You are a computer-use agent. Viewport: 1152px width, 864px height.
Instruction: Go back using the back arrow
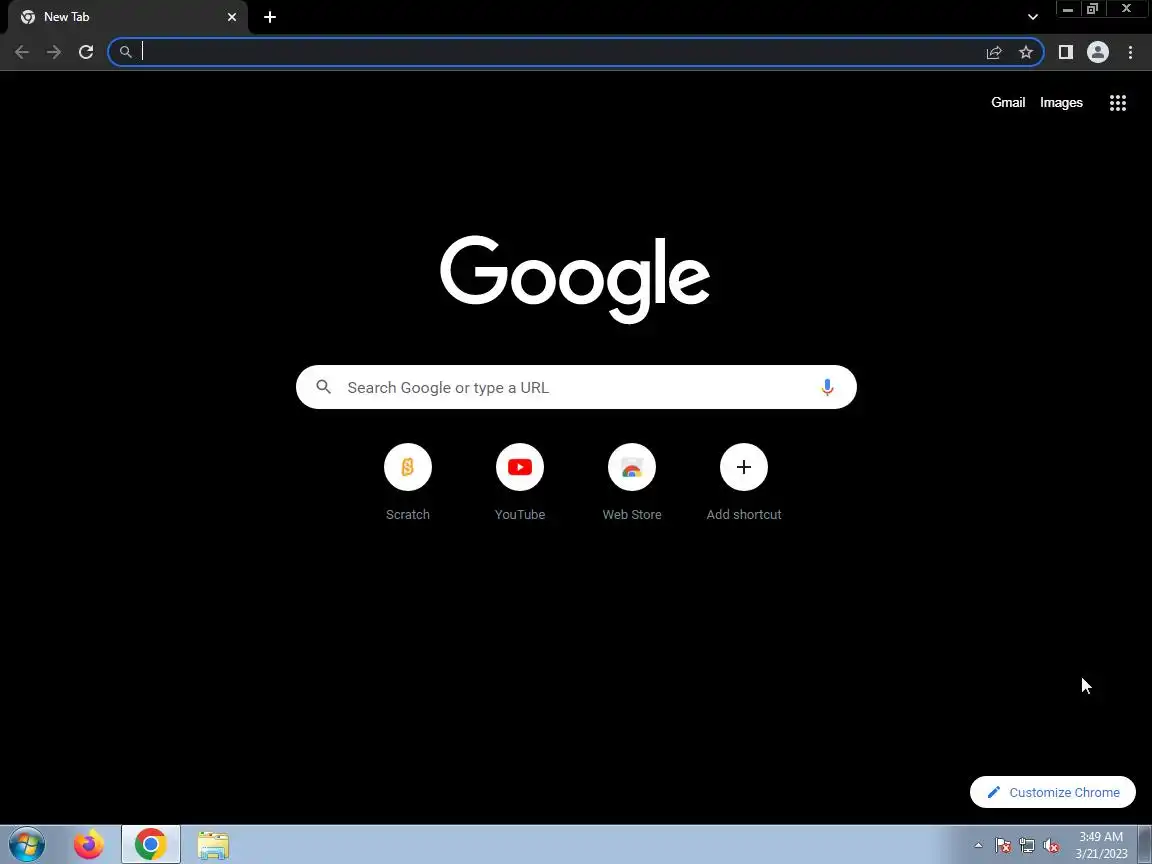click(x=22, y=52)
